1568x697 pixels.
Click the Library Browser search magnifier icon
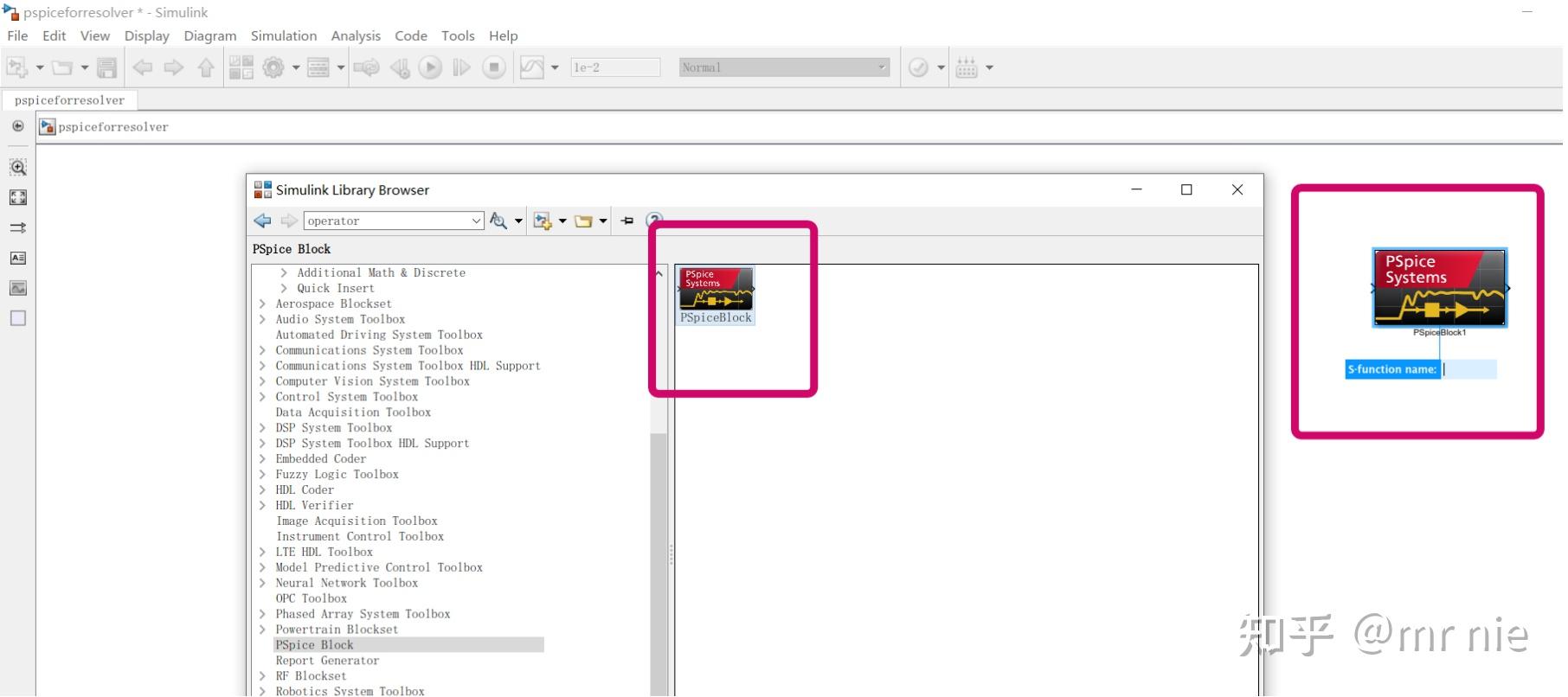tap(498, 221)
